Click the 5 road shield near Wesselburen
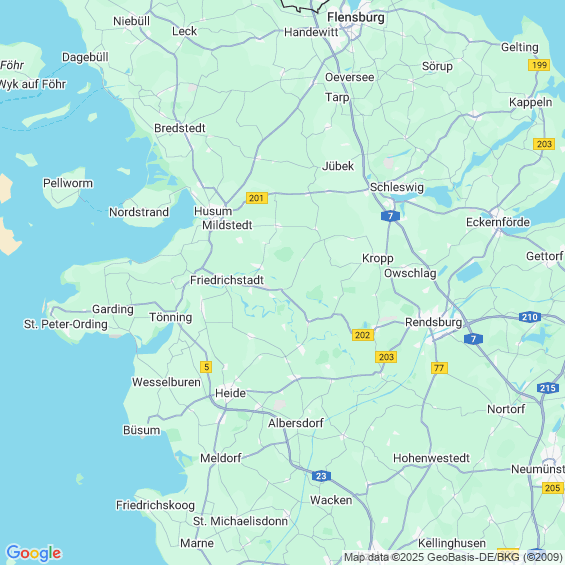This screenshot has height=565, width=565. (206, 367)
